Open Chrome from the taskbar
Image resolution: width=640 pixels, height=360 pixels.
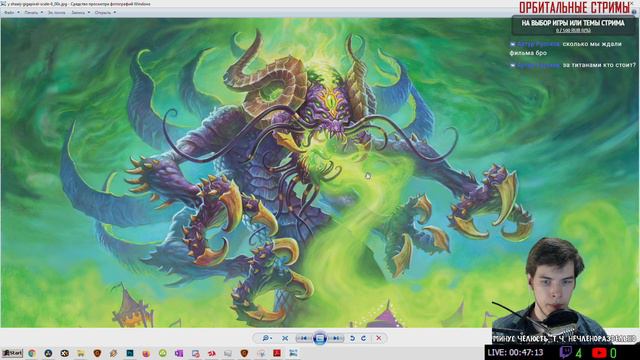click(32, 353)
